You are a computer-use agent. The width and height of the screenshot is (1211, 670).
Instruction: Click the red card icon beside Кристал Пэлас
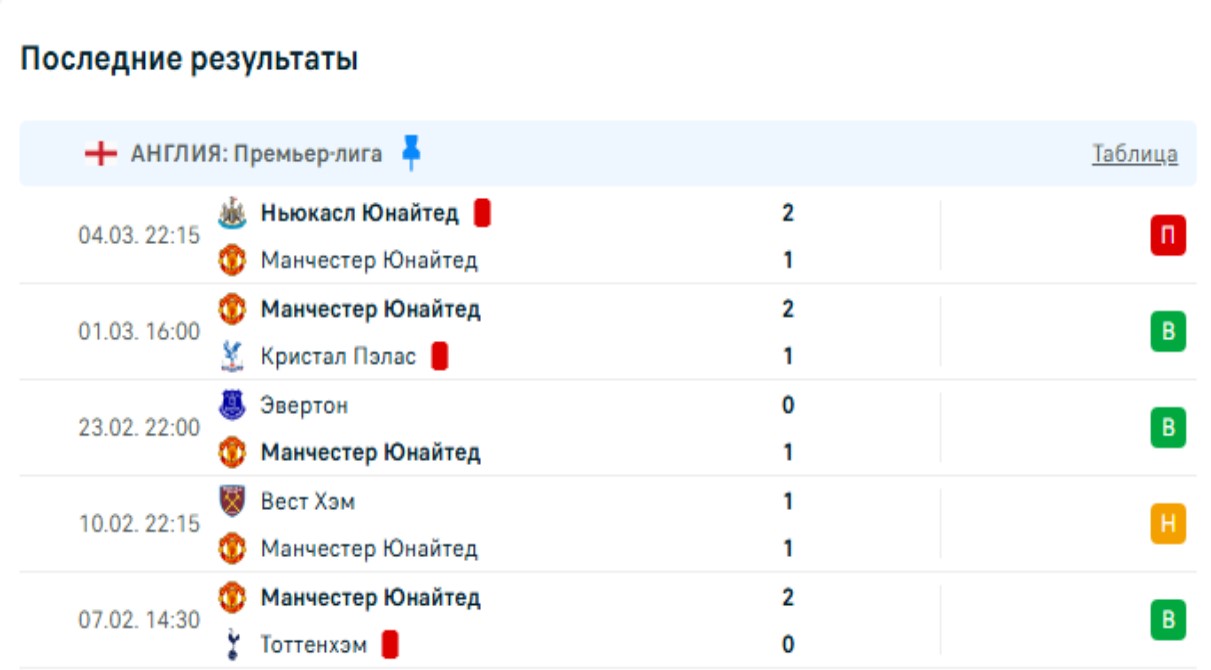pyautogui.click(x=439, y=356)
